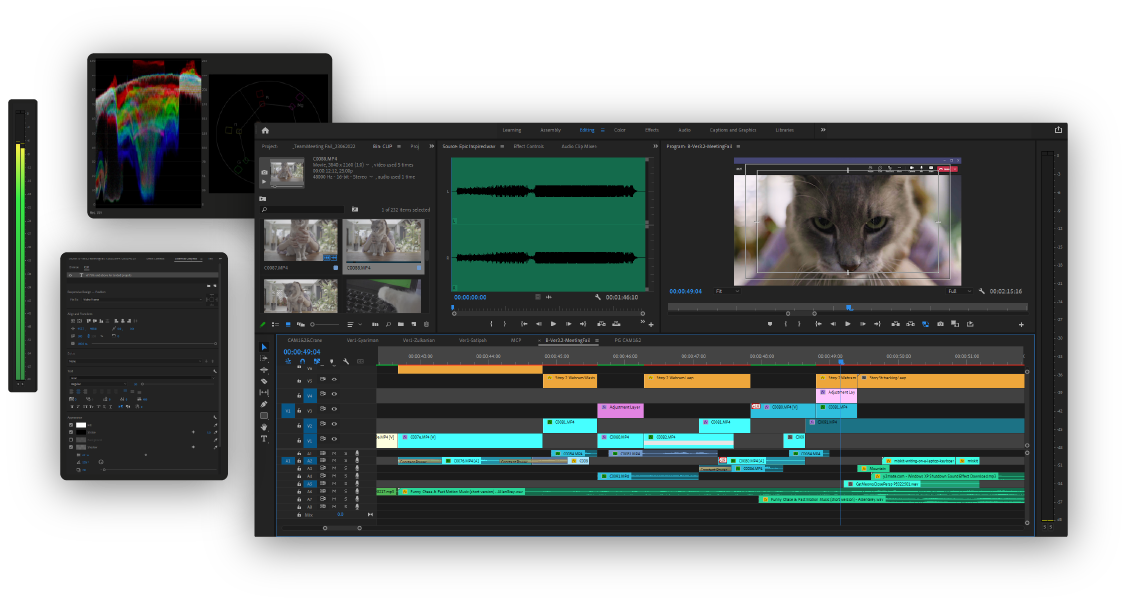This screenshot has width=1128, height=606.
Task: Open sort icons dropdown in Project panel
Action: pyautogui.click(x=353, y=325)
